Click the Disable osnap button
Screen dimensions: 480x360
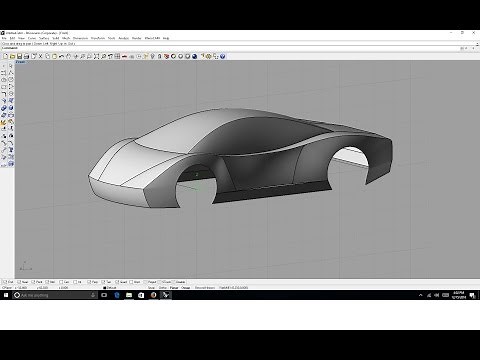pyautogui.click(x=179, y=282)
